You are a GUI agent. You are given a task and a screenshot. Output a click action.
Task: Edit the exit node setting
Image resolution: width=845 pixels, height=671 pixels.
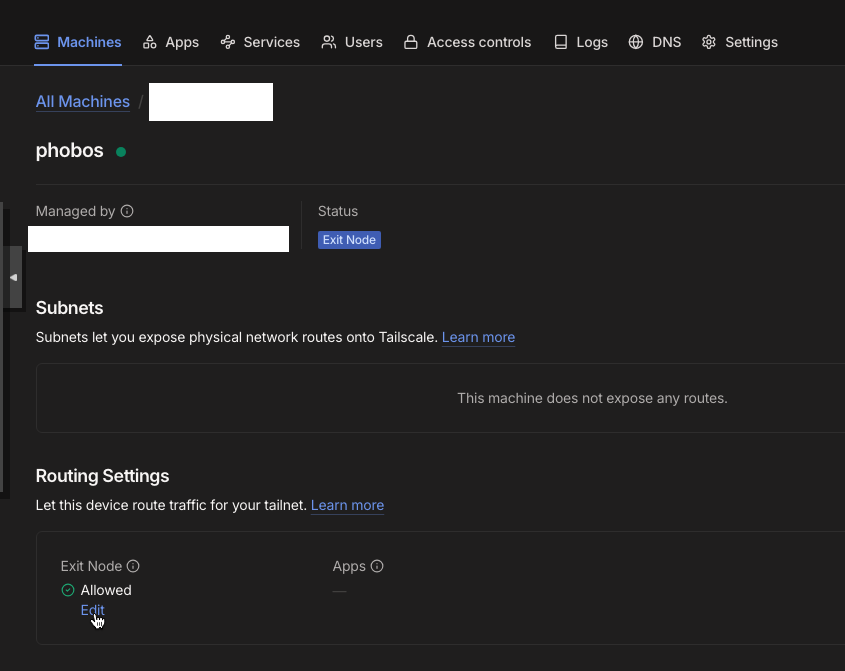coord(92,610)
